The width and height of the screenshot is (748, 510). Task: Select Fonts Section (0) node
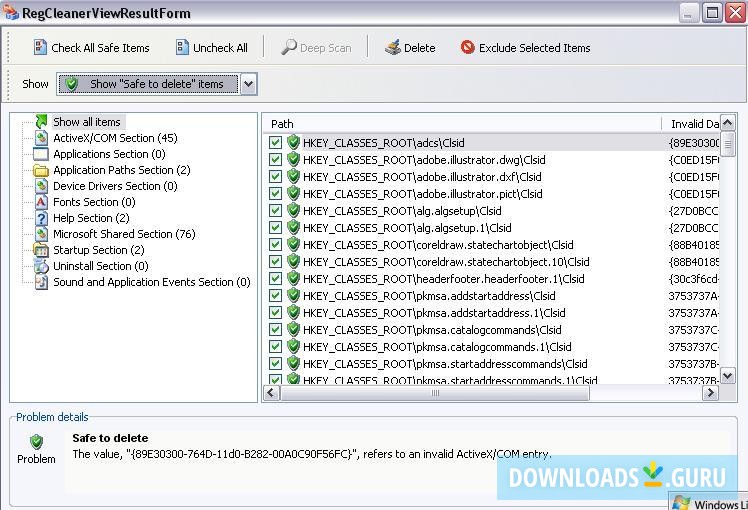coord(94,202)
